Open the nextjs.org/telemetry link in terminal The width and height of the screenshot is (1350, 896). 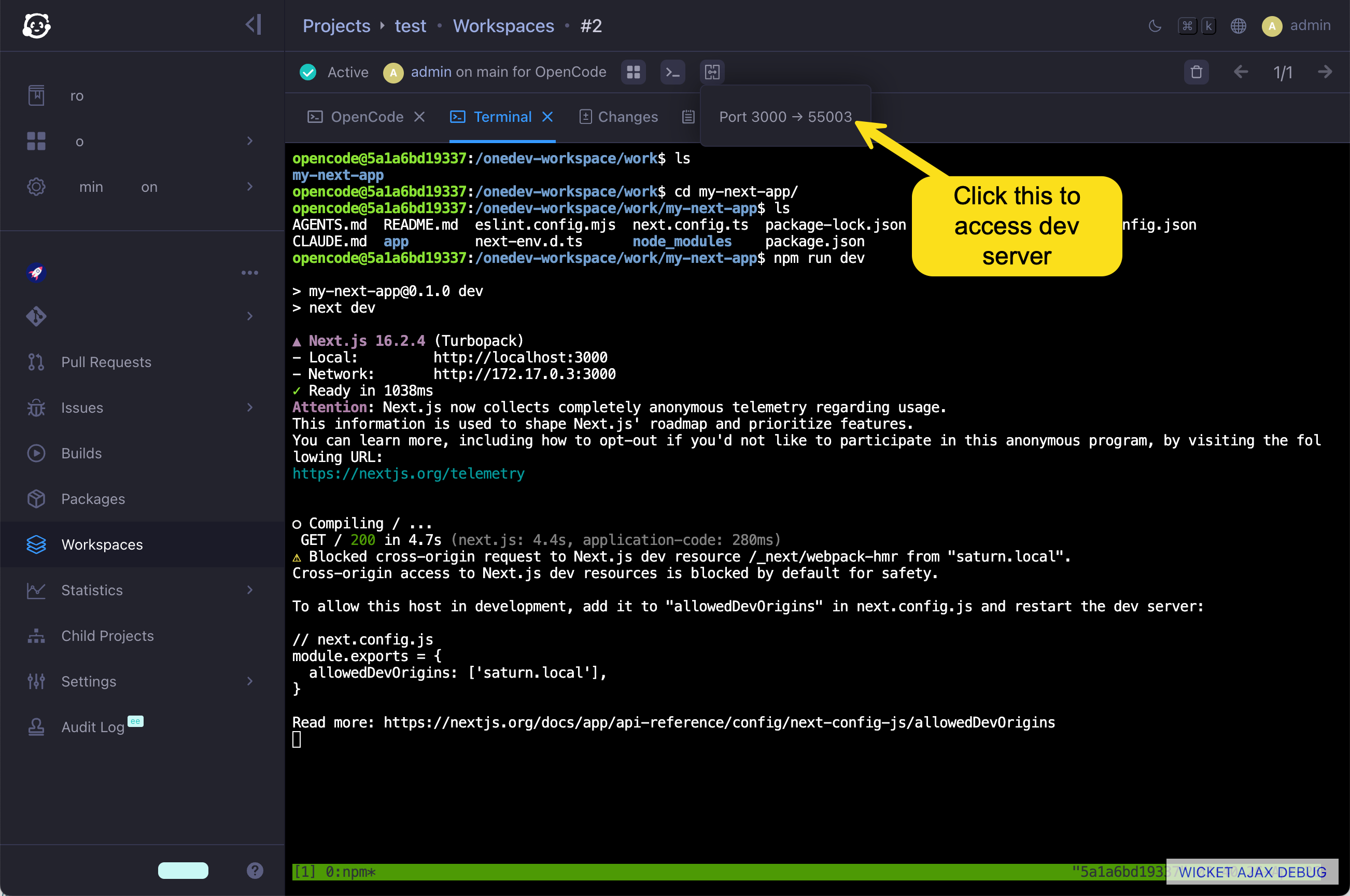(409, 474)
